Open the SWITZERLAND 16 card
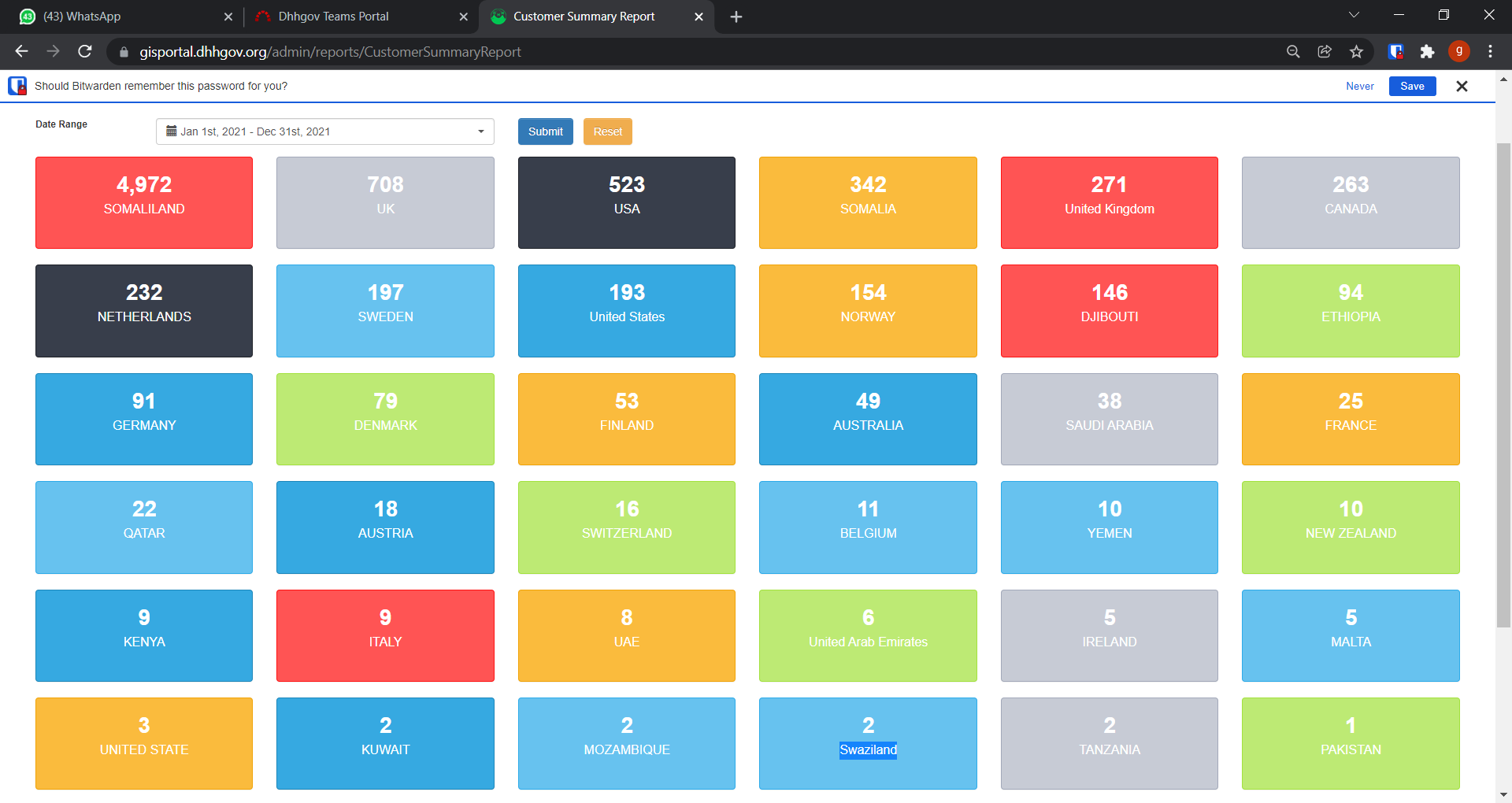The width and height of the screenshot is (1512, 803). click(627, 527)
